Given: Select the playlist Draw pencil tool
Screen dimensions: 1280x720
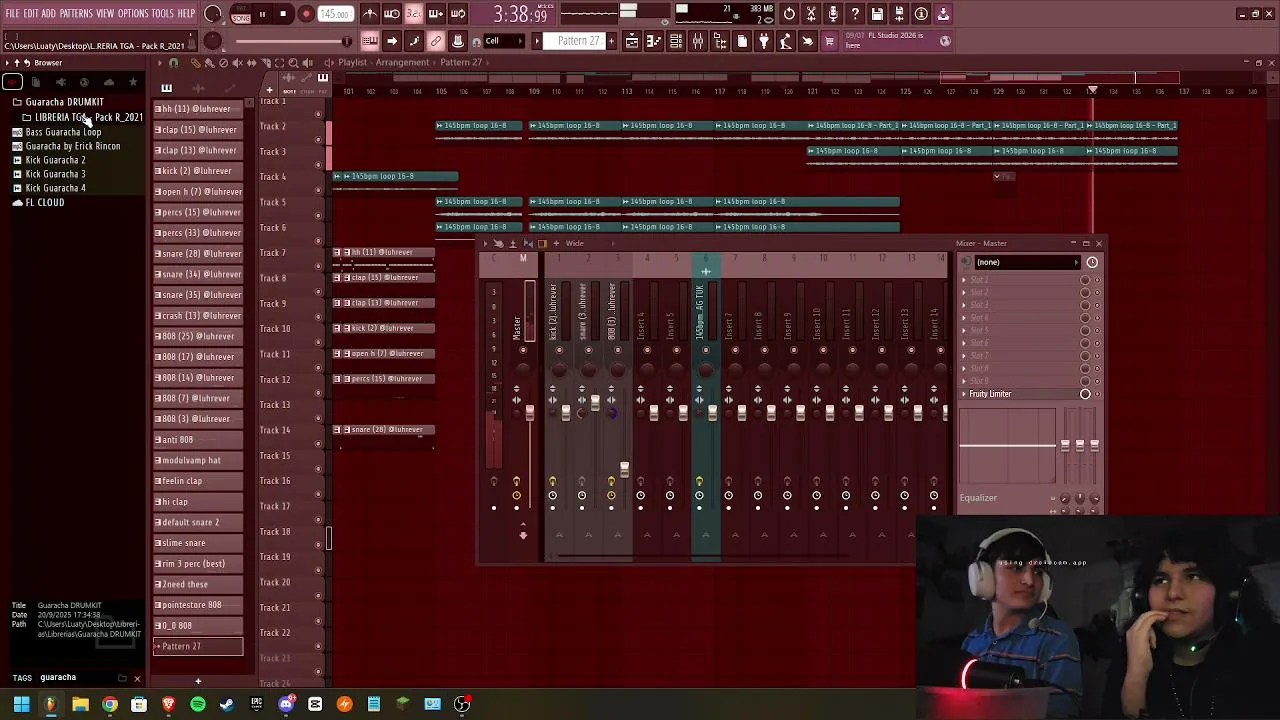Looking at the screenshot, I should pos(195,63).
